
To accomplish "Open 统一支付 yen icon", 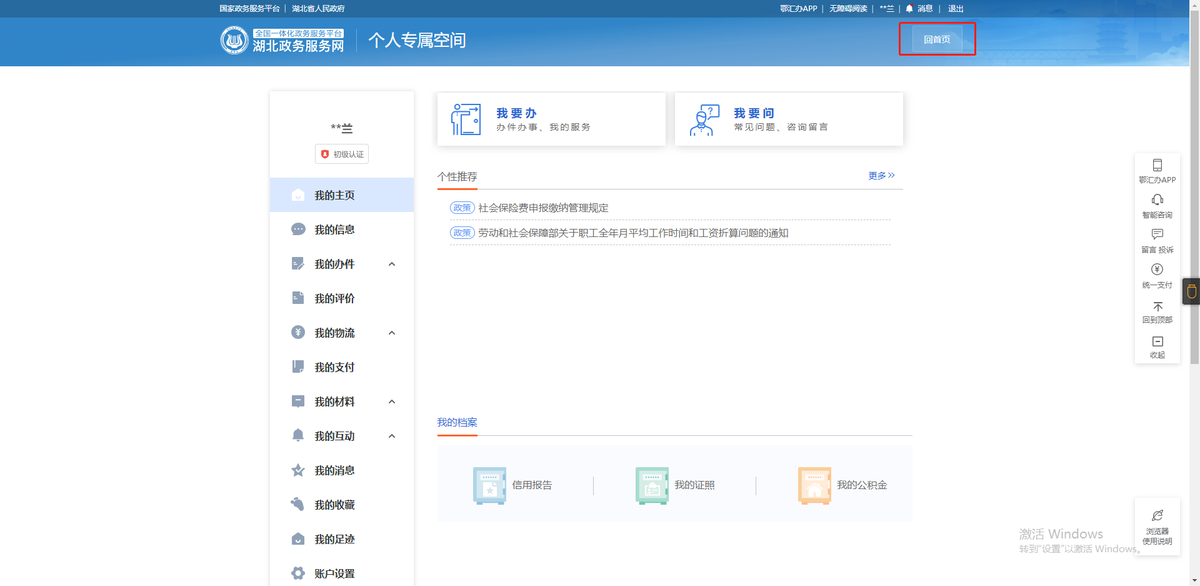I will [x=1157, y=270].
